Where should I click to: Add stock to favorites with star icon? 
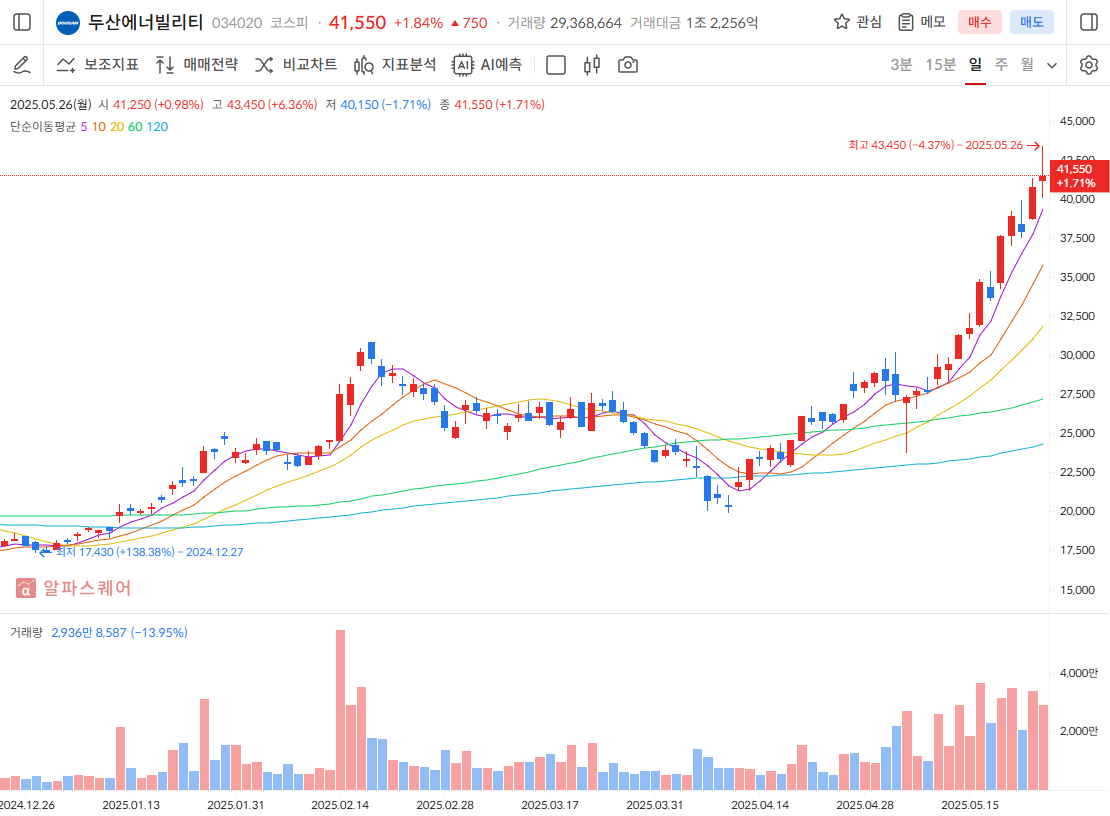click(841, 22)
